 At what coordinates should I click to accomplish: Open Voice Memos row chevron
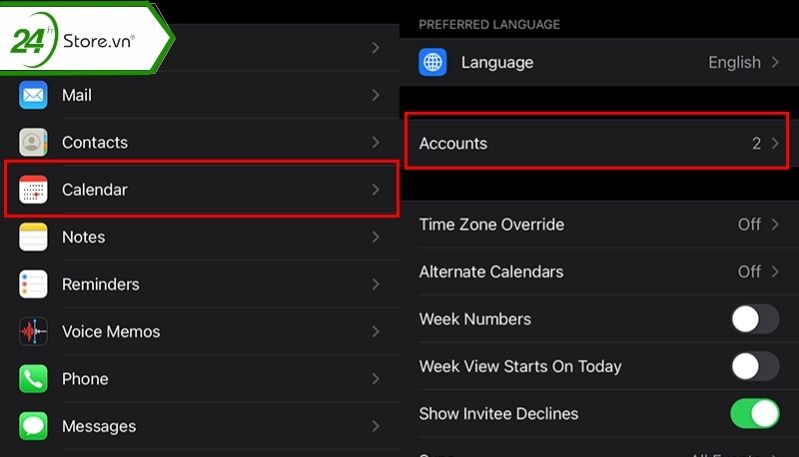(x=376, y=332)
